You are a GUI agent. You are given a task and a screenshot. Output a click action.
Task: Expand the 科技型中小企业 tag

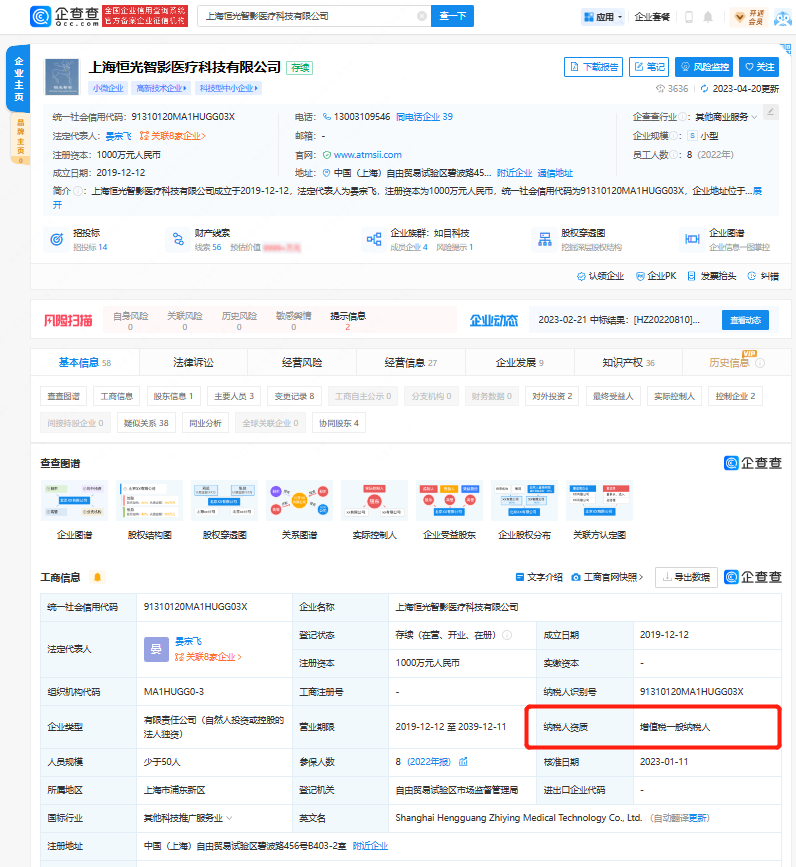(x=229, y=88)
